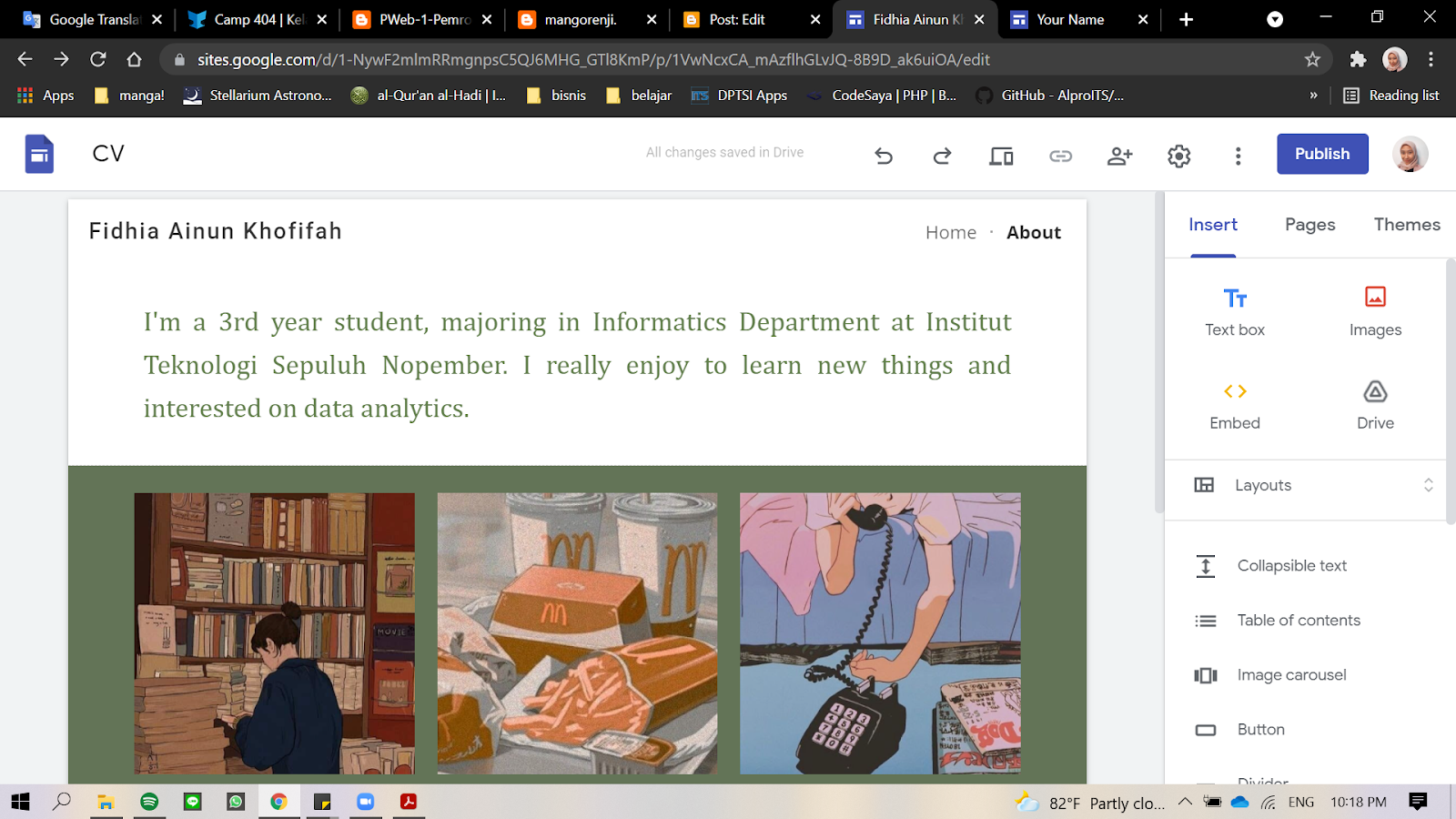Go to Chrome home page icon
Viewport: 1456px width, 819px height.
click(x=135, y=59)
